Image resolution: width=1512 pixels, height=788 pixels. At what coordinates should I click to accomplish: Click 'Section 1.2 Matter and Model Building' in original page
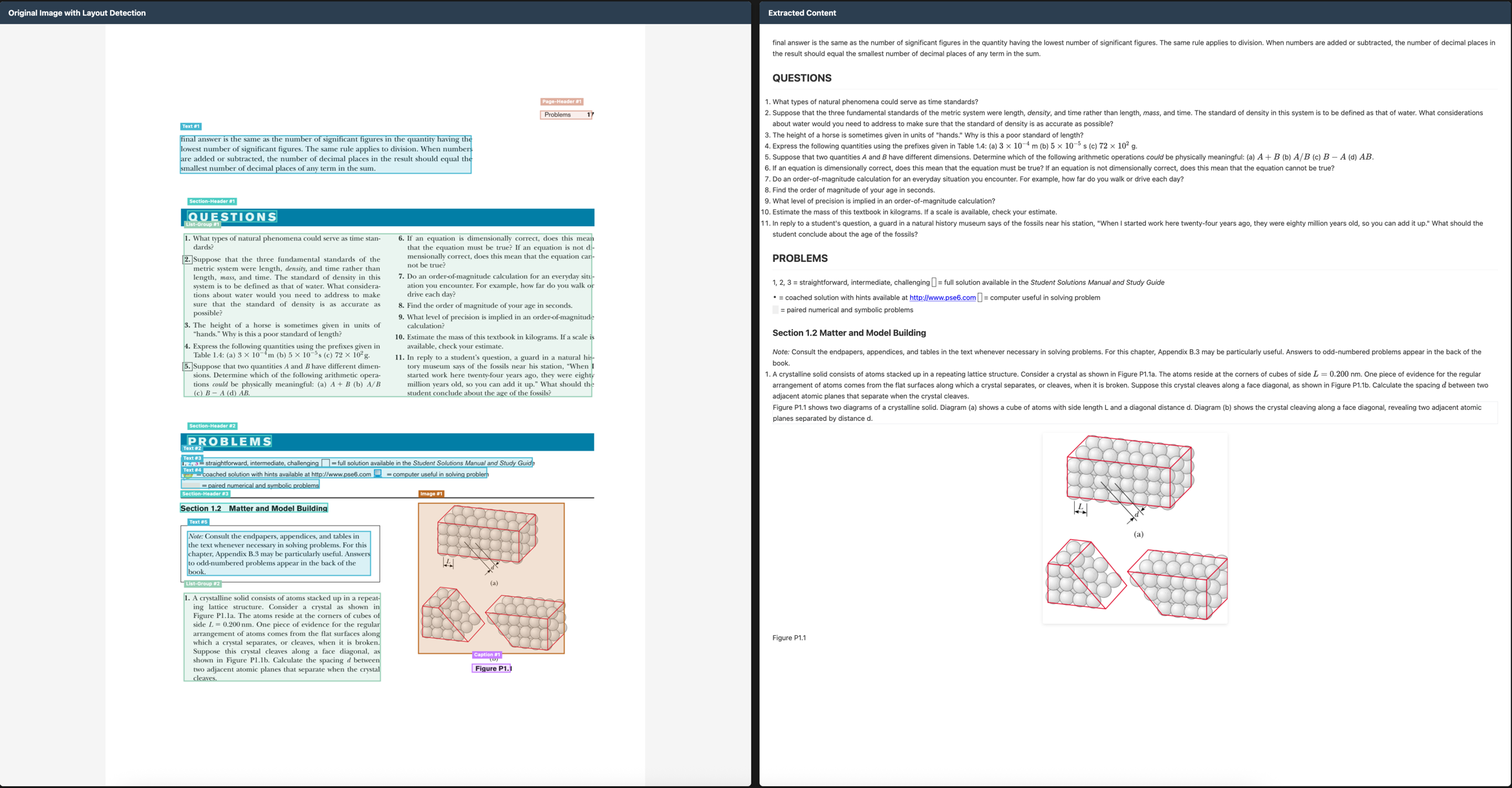(254, 509)
